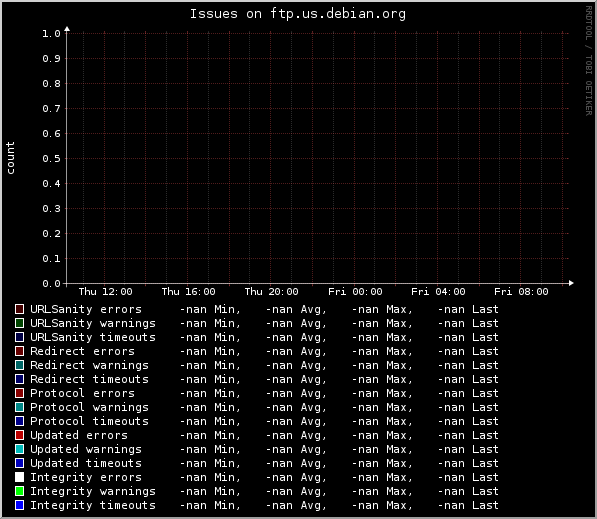Click the Fri 08:00 time axis label

[521, 292]
